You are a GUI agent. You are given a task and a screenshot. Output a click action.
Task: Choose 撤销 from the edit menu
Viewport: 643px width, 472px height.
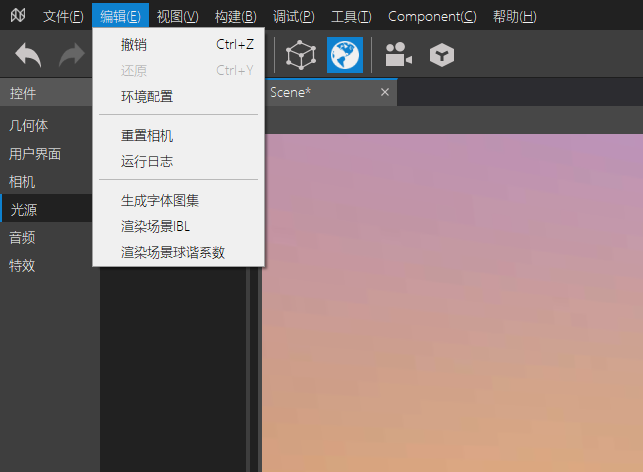(x=178, y=44)
